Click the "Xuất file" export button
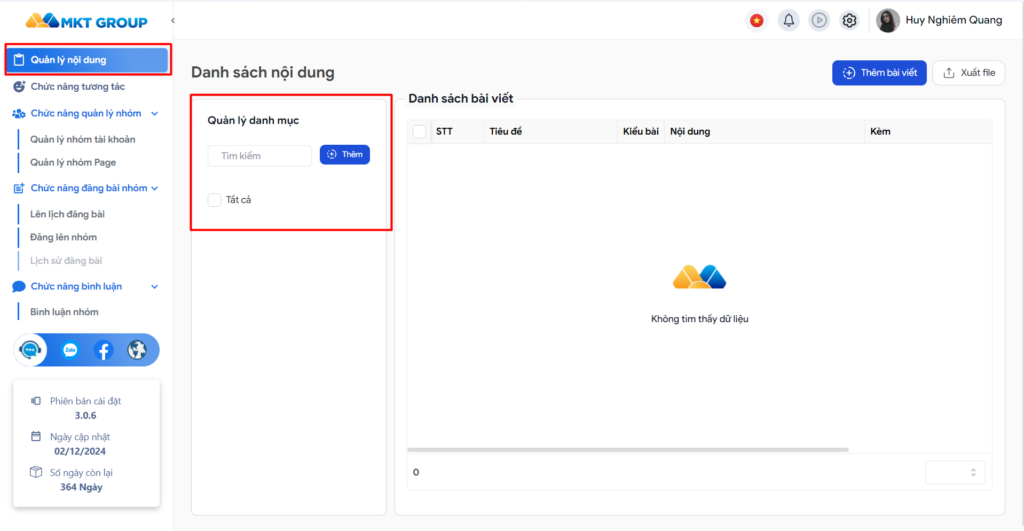Image resolution: width=1024 pixels, height=531 pixels. coord(968,73)
